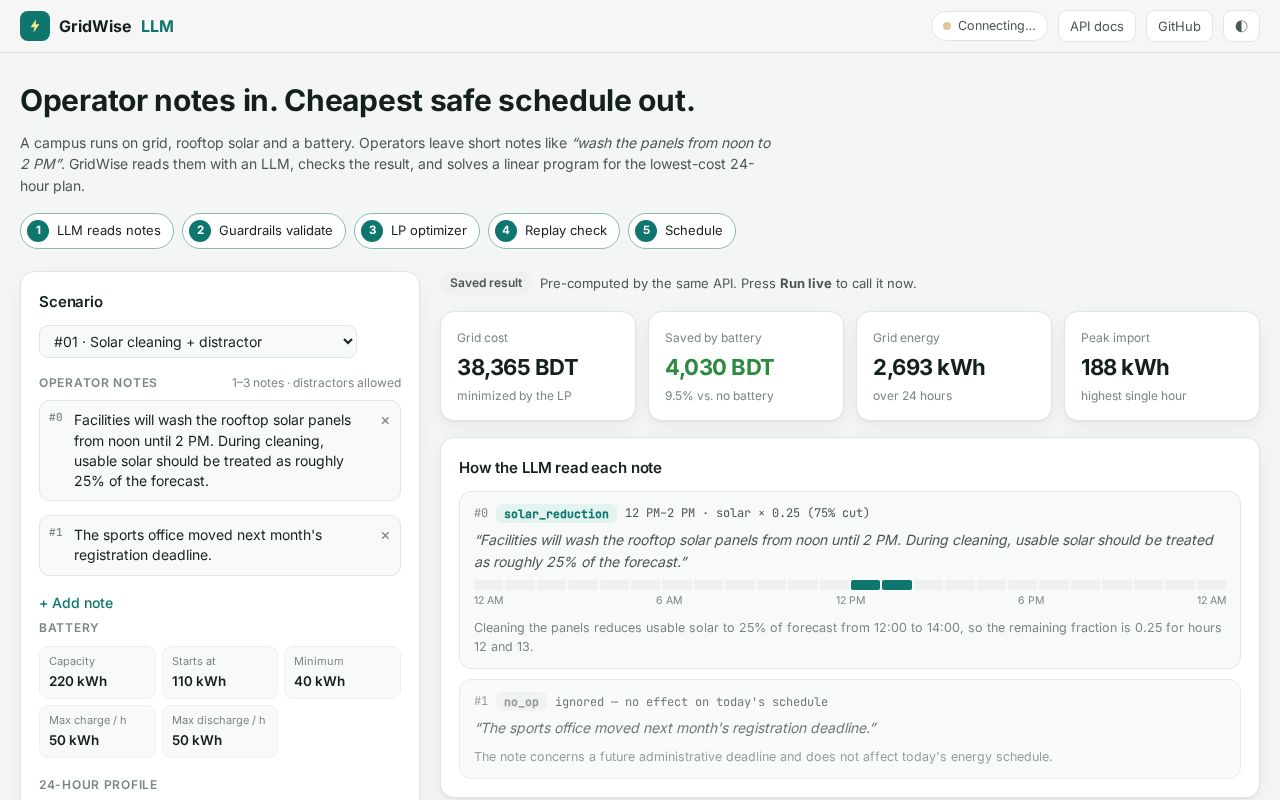Viewport: 1280px width, 800px height.
Task: Click the Connecting… status pill
Action: [989, 26]
